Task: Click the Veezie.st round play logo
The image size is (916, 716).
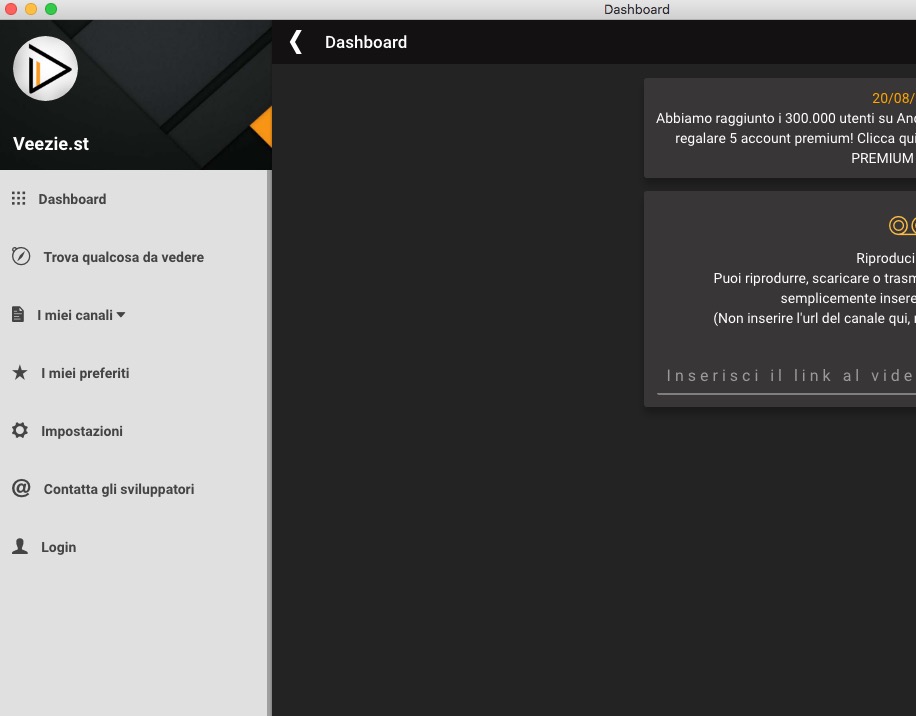Action: click(x=45, y=68)
